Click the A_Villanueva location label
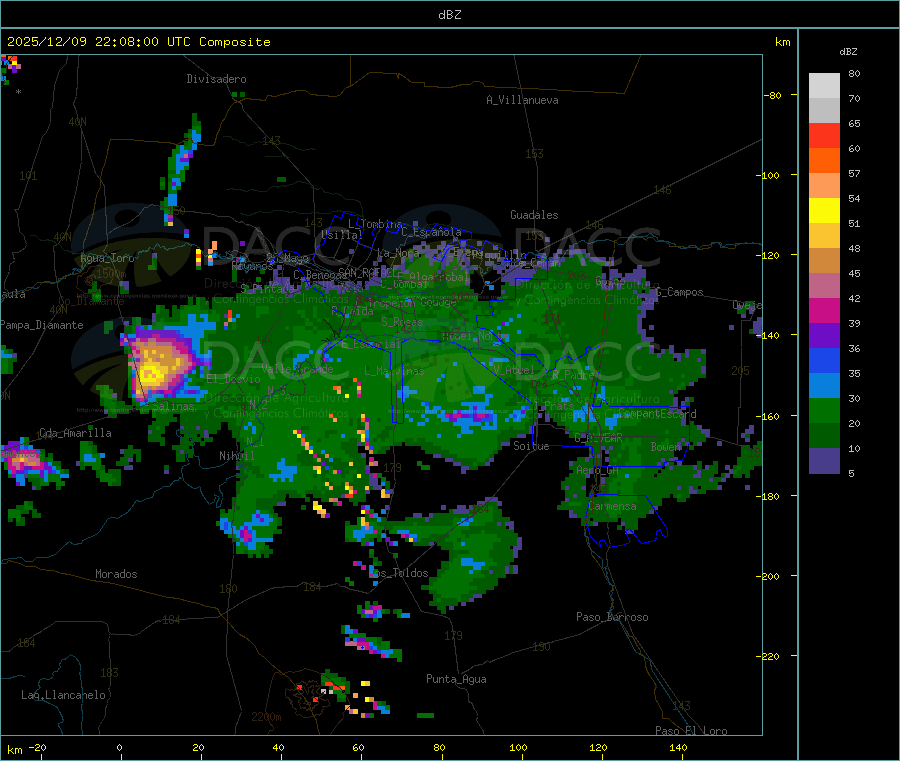Image resolution: width=900 pixels, height=761 pixels. coord(522,100)
